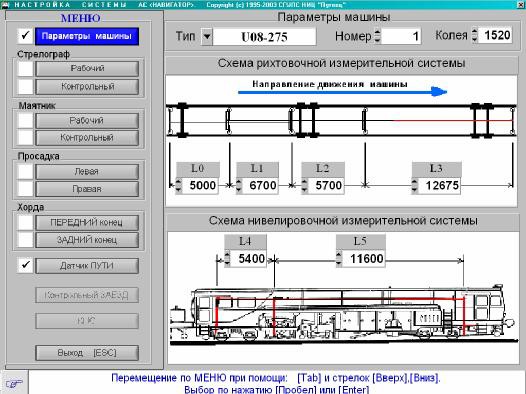The height and width of the screenshot is (394, 526).
Task: Click the L5 spinner arrows
Action: [x=339, y=259]
